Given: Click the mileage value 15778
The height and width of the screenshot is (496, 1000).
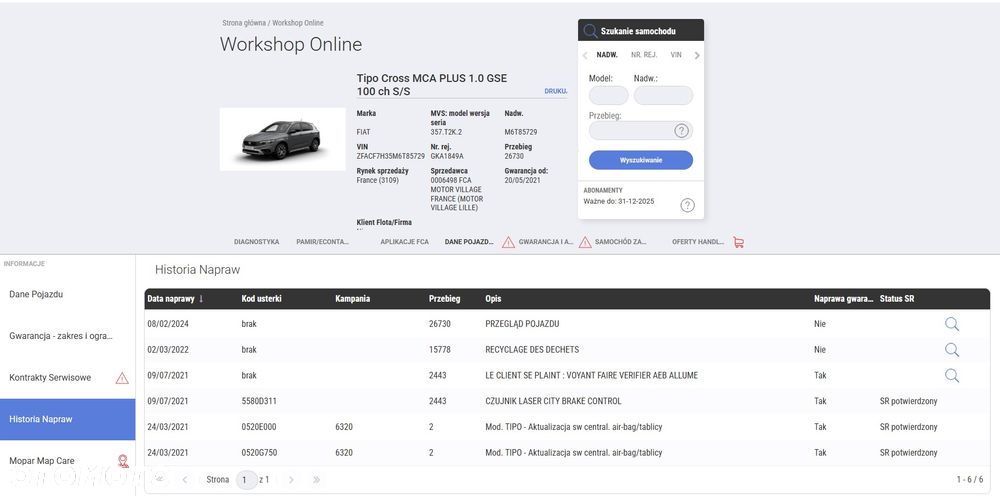Looking at the screenshot, I should click(x=439, y=349).
